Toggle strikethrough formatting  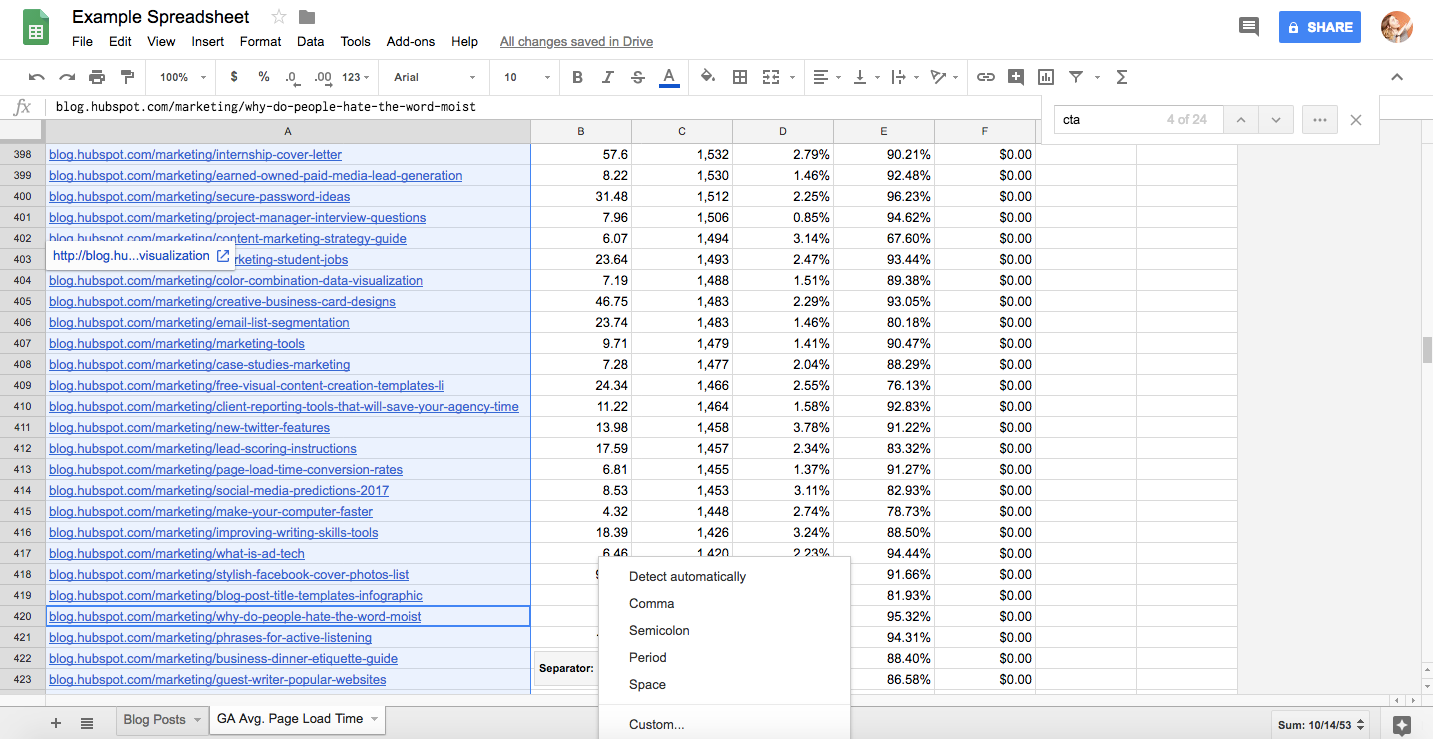pos(638,77)
